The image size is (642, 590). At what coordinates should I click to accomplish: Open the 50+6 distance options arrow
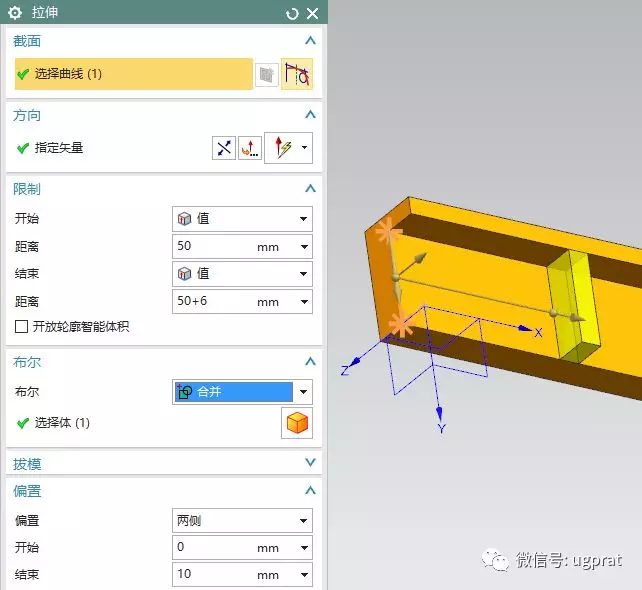[305, 302]
